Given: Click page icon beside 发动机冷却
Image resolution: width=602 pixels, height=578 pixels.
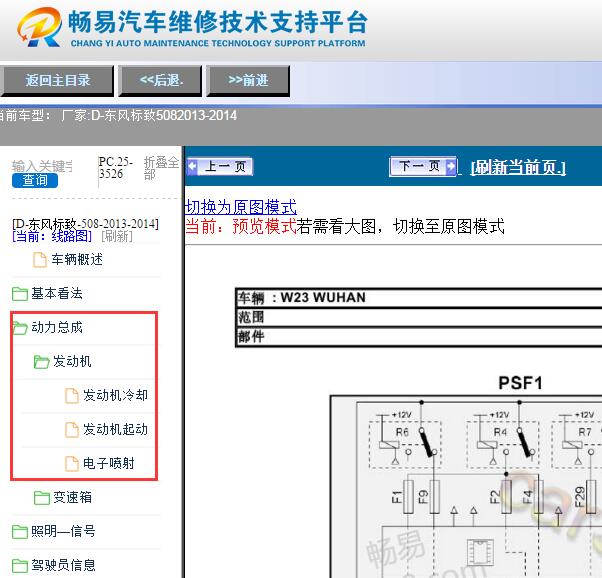Looking at the screenshot, I should (x=72, y=396).
